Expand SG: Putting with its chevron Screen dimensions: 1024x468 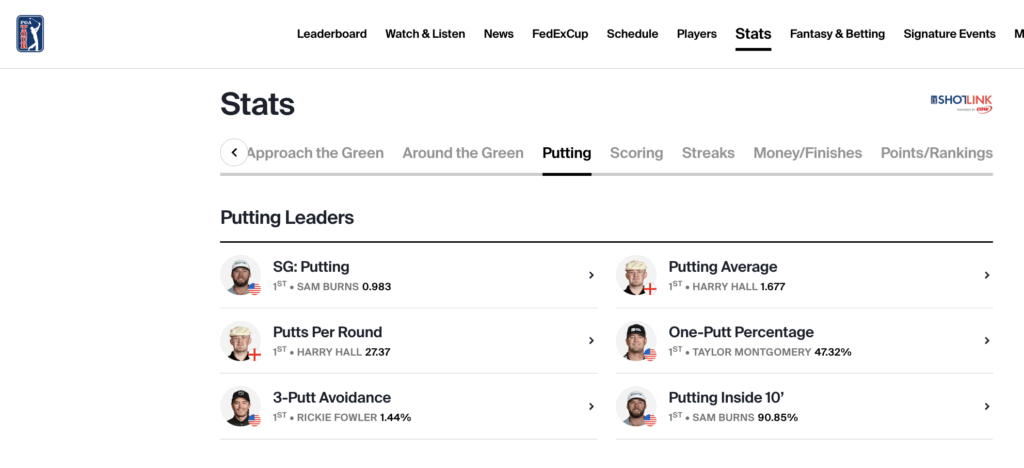591,275
